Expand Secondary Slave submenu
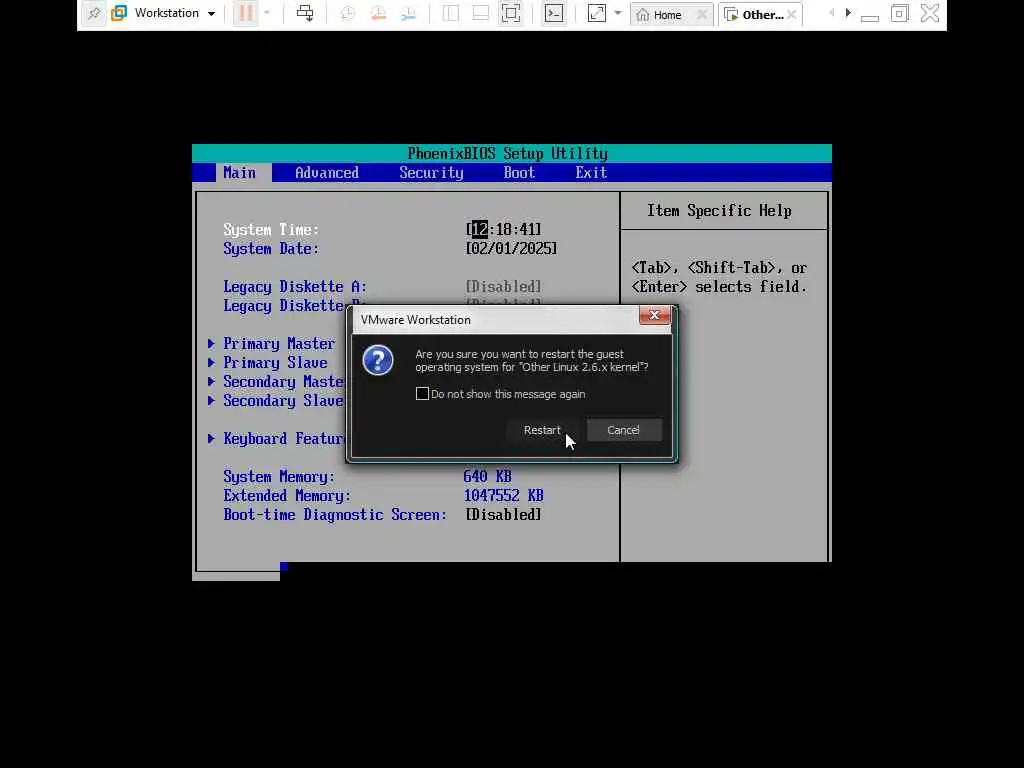Viewport: 1024px width, 768px height. 276,400
